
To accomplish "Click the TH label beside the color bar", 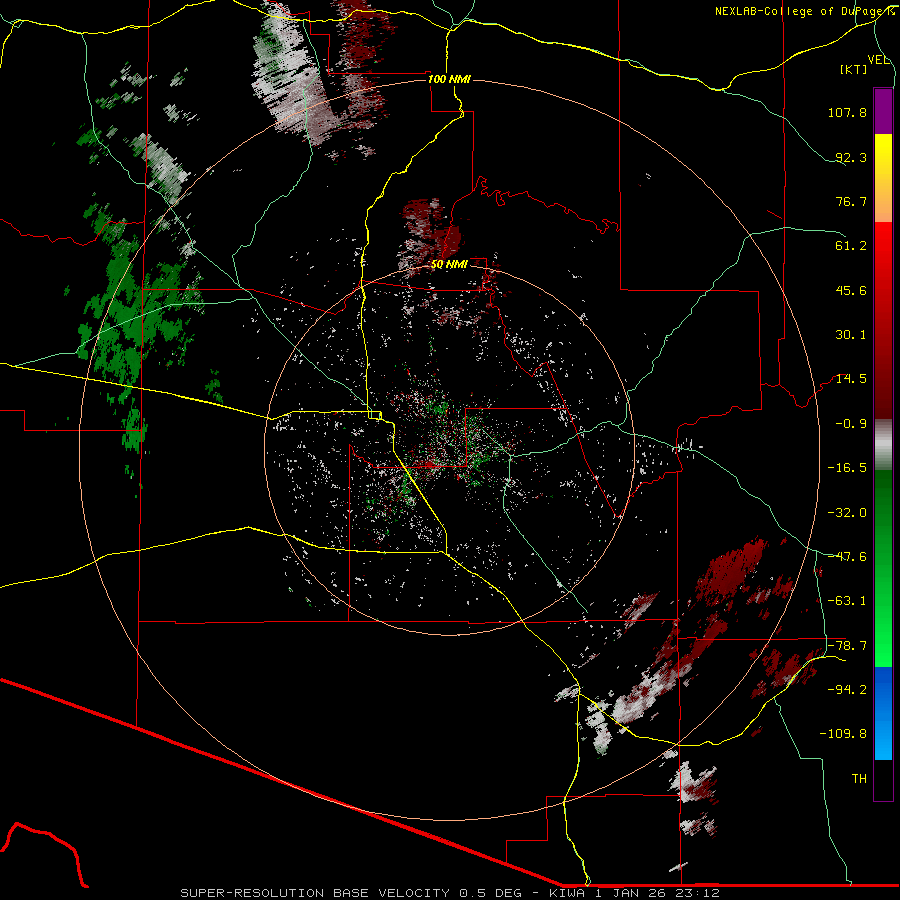I will (859, 779).
